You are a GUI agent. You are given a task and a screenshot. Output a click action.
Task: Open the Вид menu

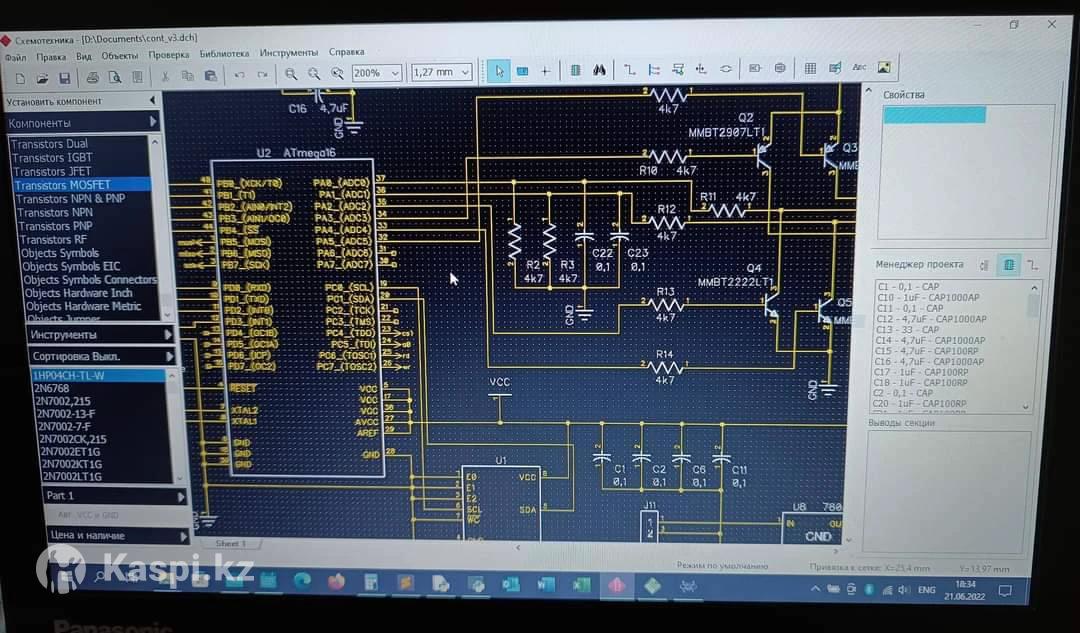click(83, 56)
